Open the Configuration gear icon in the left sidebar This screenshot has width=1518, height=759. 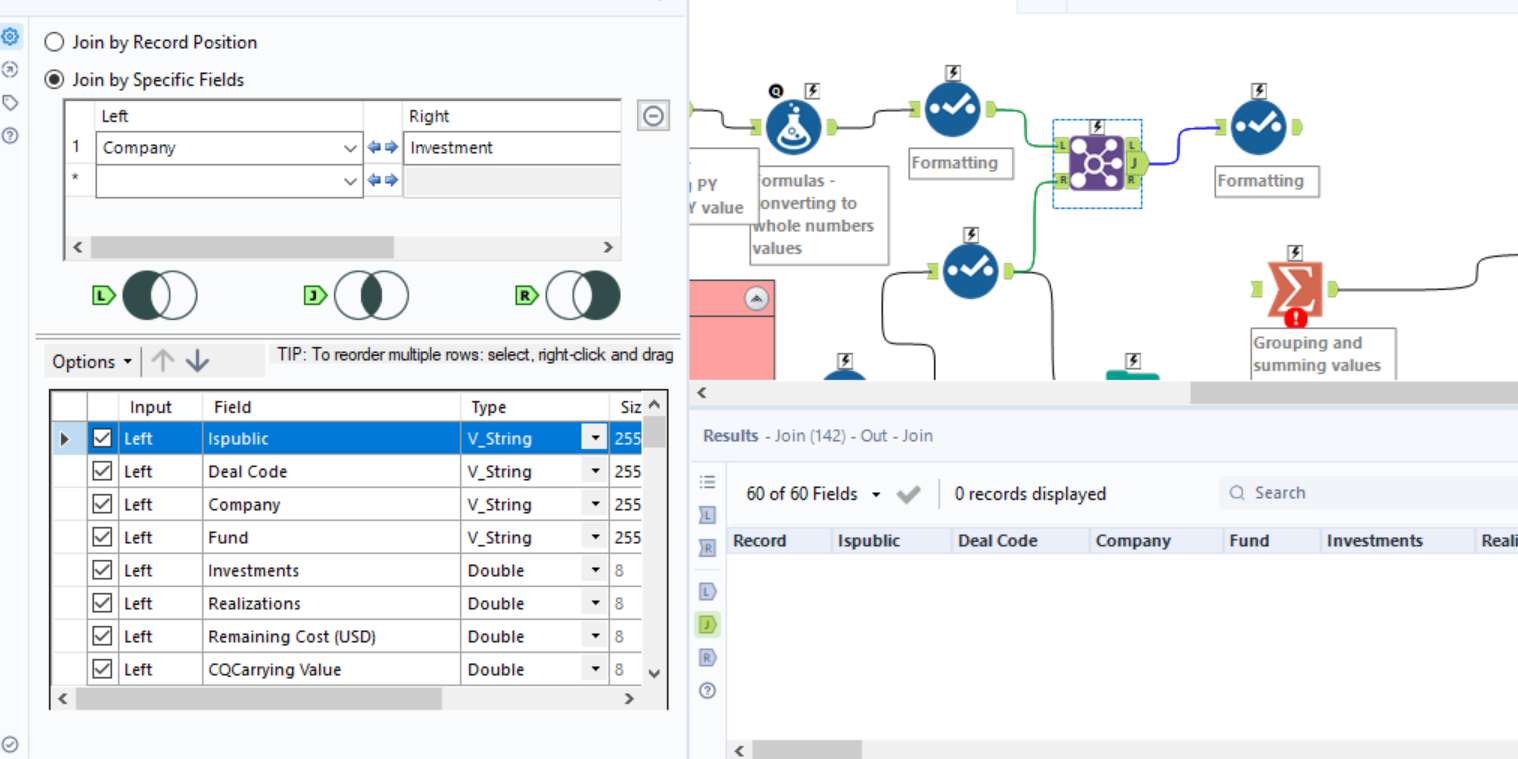pos(11,36)
